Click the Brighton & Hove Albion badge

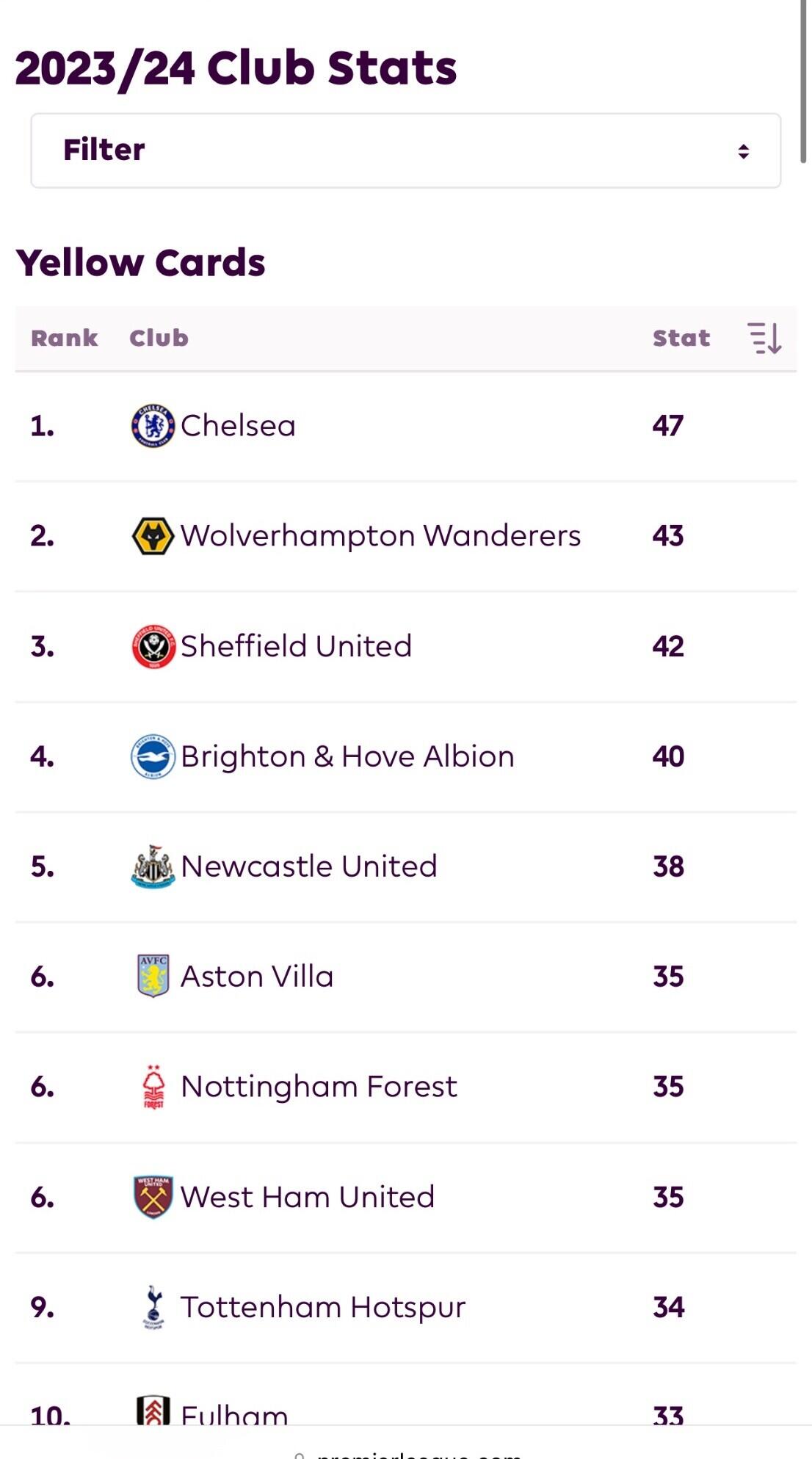153,756
